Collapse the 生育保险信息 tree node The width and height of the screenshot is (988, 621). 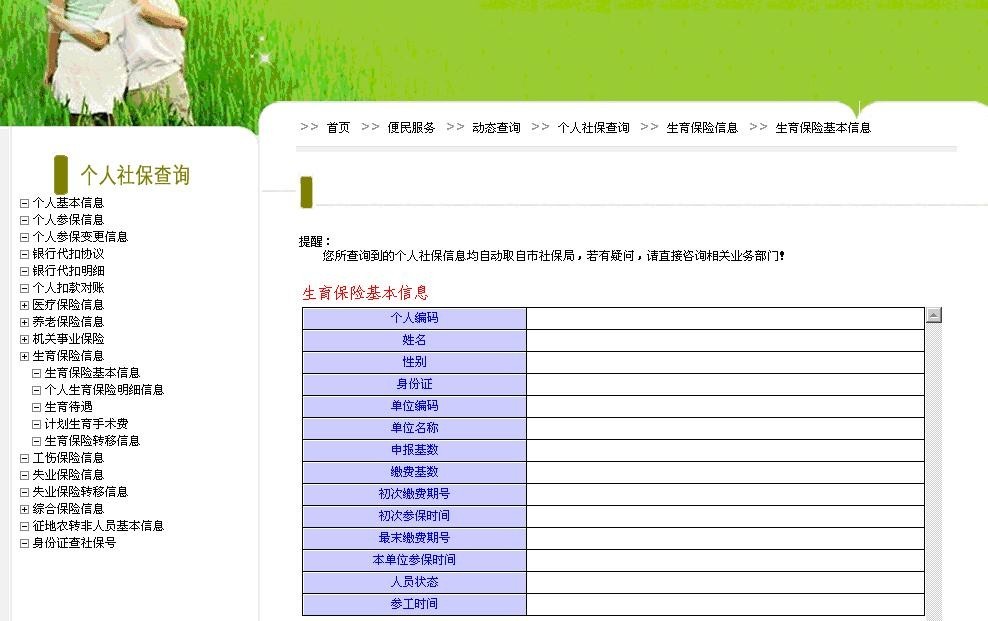point(23,355)
